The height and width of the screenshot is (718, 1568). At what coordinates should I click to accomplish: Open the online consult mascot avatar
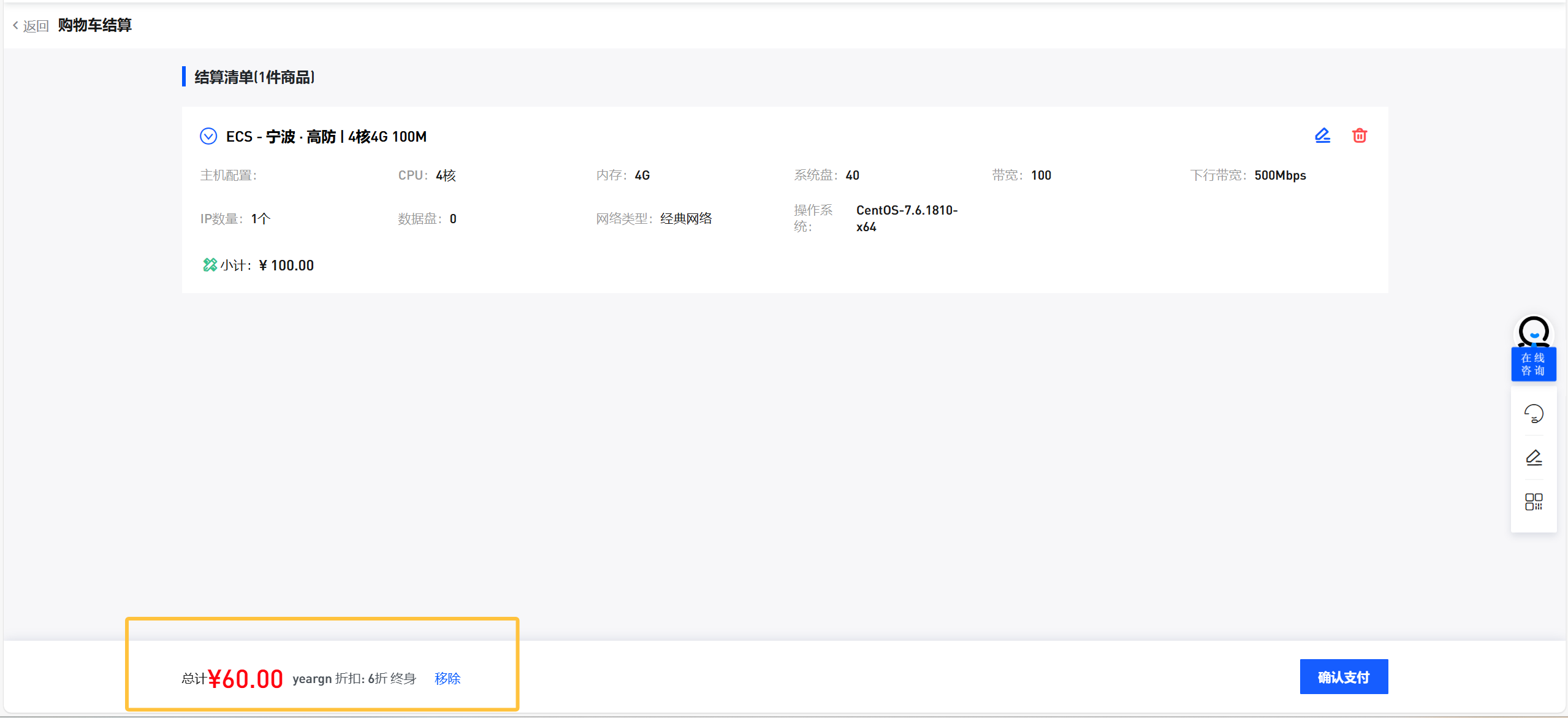point(1534,332)
